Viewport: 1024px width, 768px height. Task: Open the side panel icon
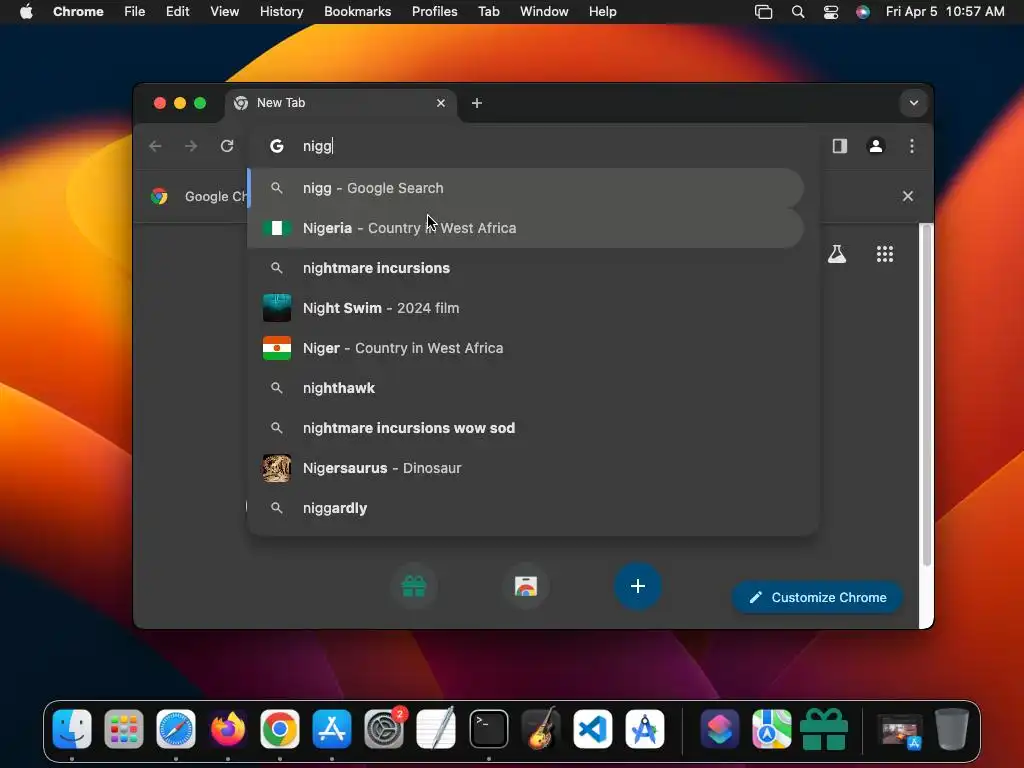[x=840, y=146]
